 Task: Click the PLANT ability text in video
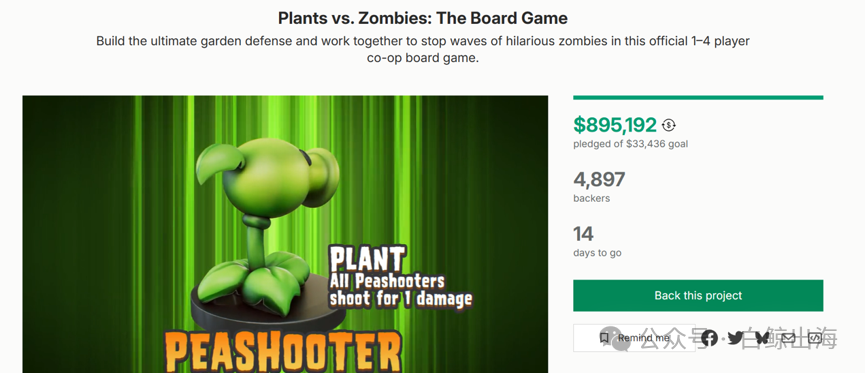click(401, 277)
